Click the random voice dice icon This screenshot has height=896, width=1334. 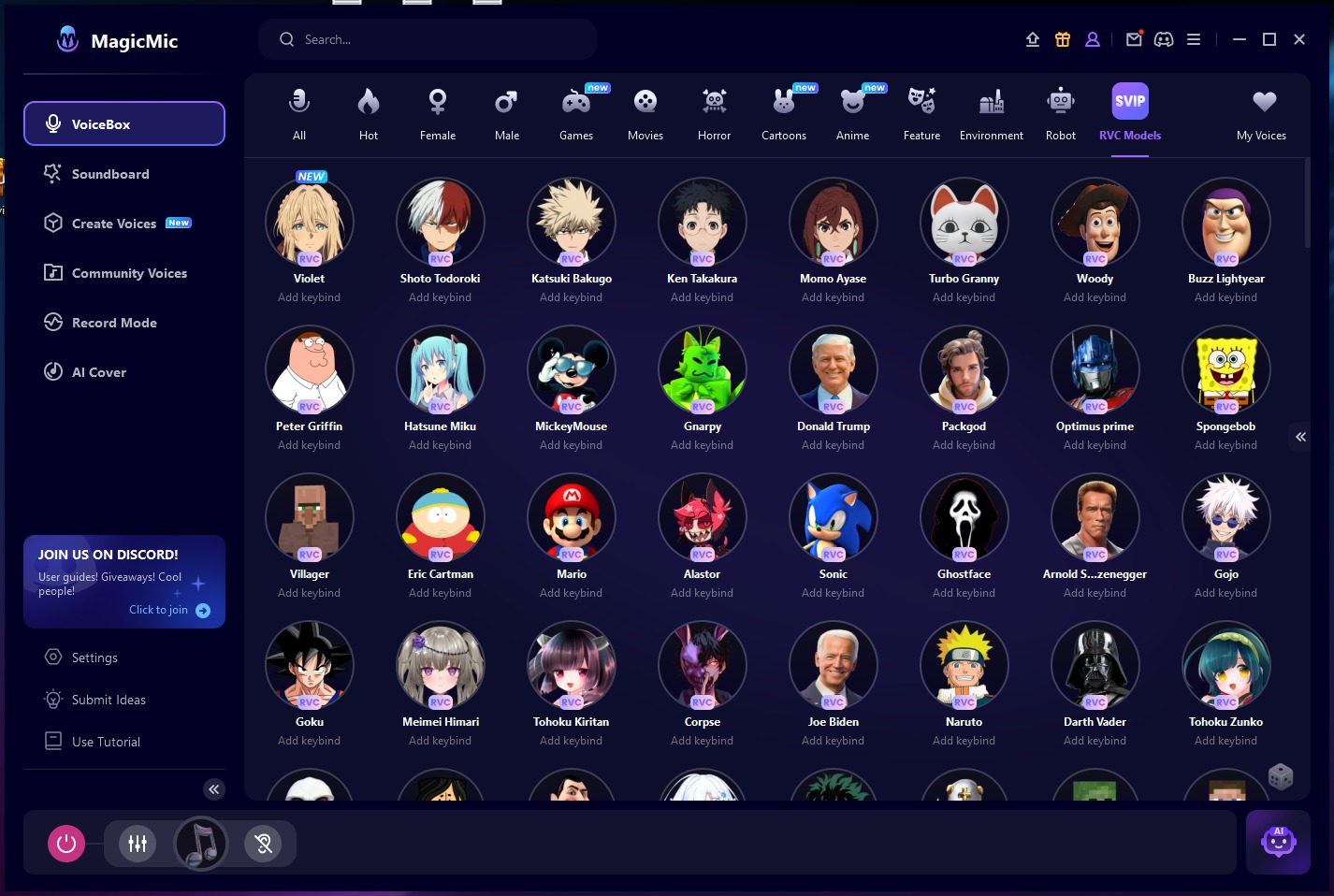(1281, 776)
